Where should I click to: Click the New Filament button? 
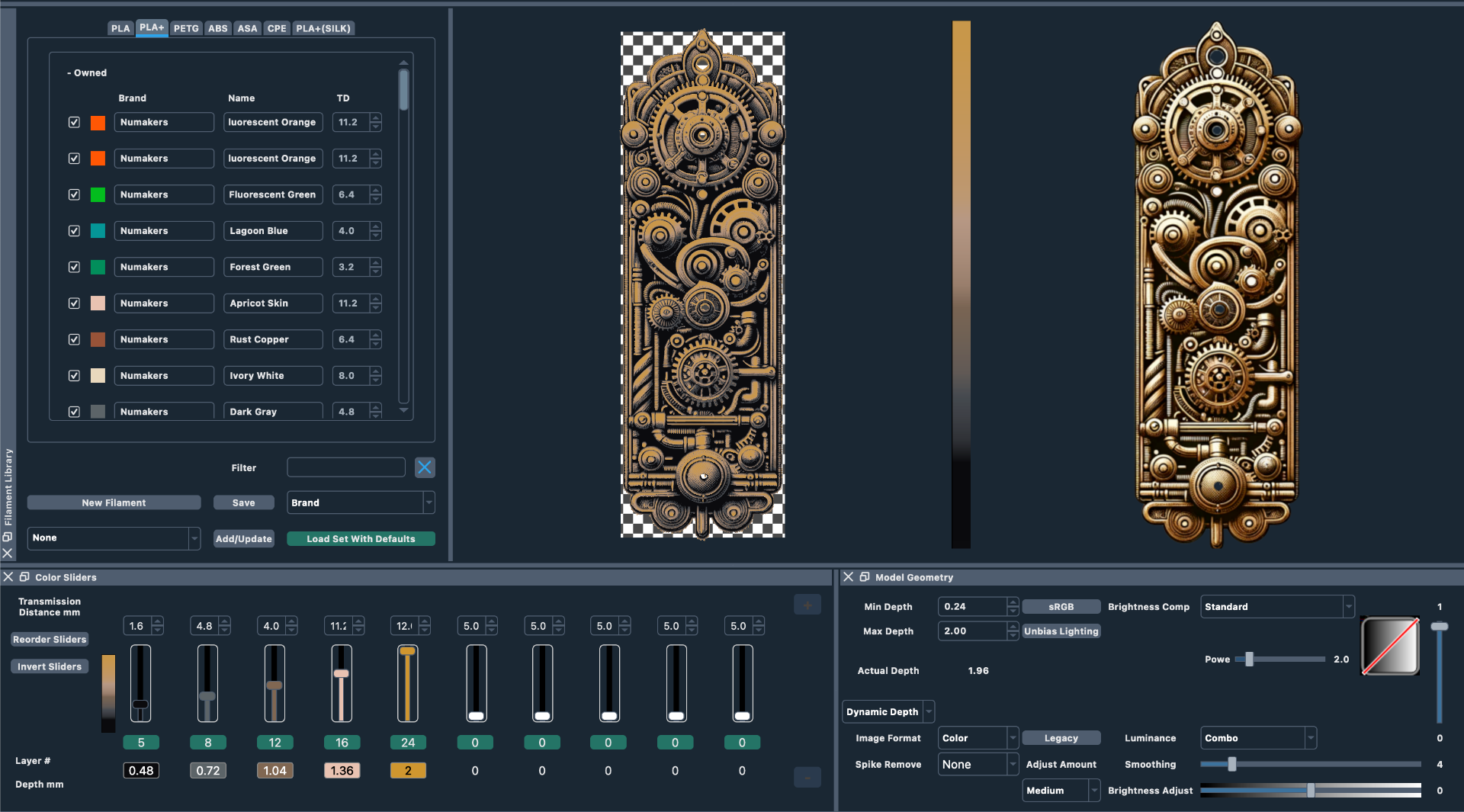pyautogui.click(x=114, y=503)
